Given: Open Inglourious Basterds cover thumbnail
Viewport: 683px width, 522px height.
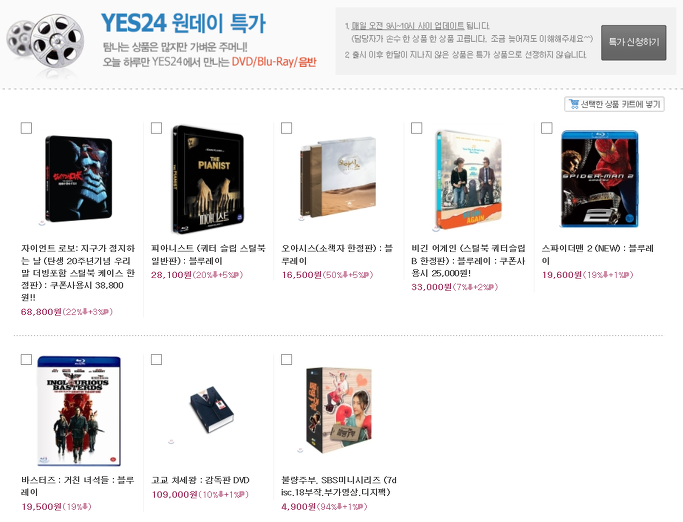Looking at the screenshot, I should point(79,411).
